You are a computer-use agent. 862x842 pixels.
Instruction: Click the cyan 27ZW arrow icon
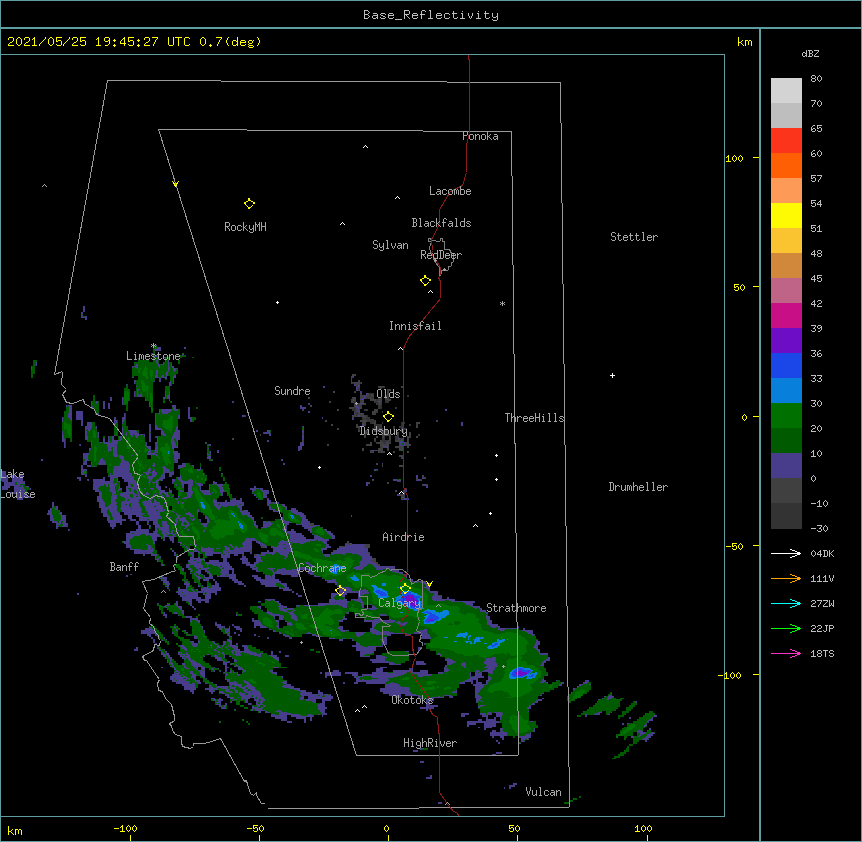(x=786, y=603)
